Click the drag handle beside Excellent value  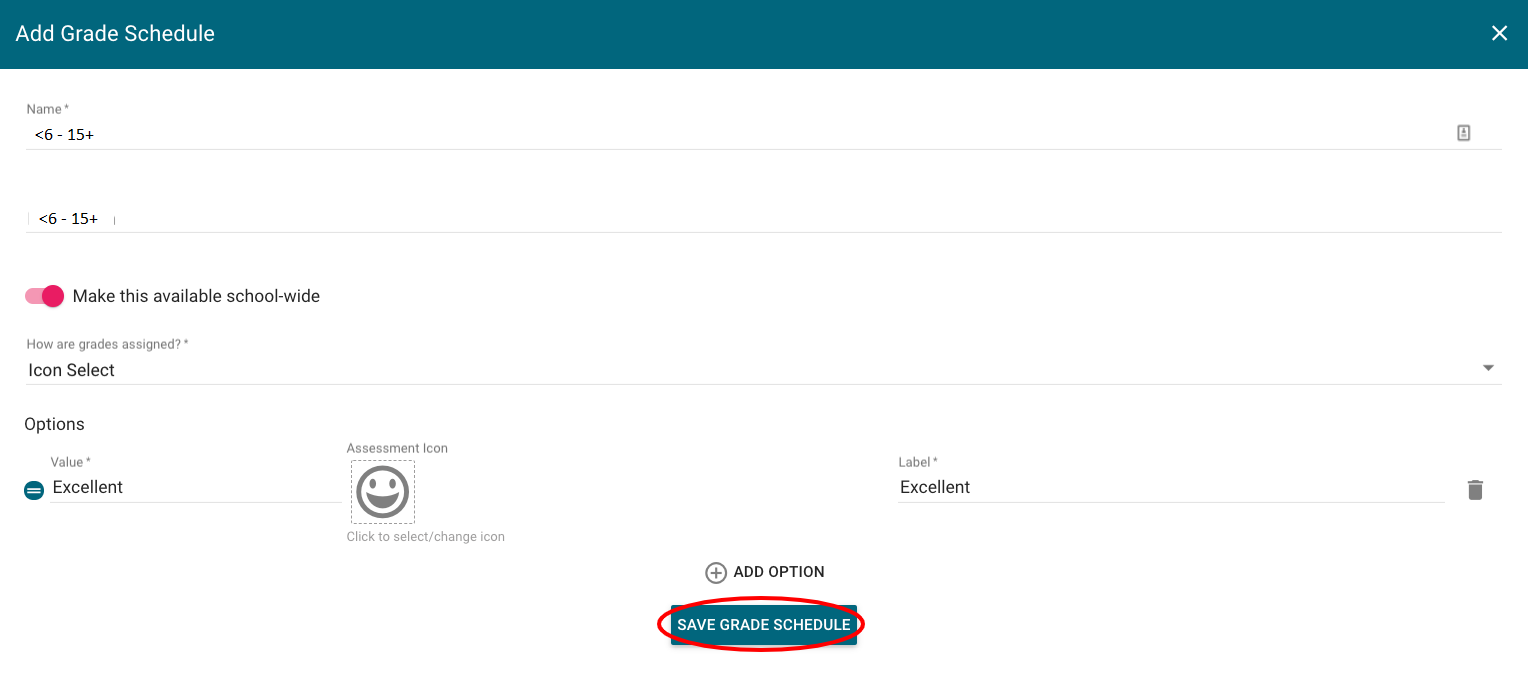(x=34, y=490)
